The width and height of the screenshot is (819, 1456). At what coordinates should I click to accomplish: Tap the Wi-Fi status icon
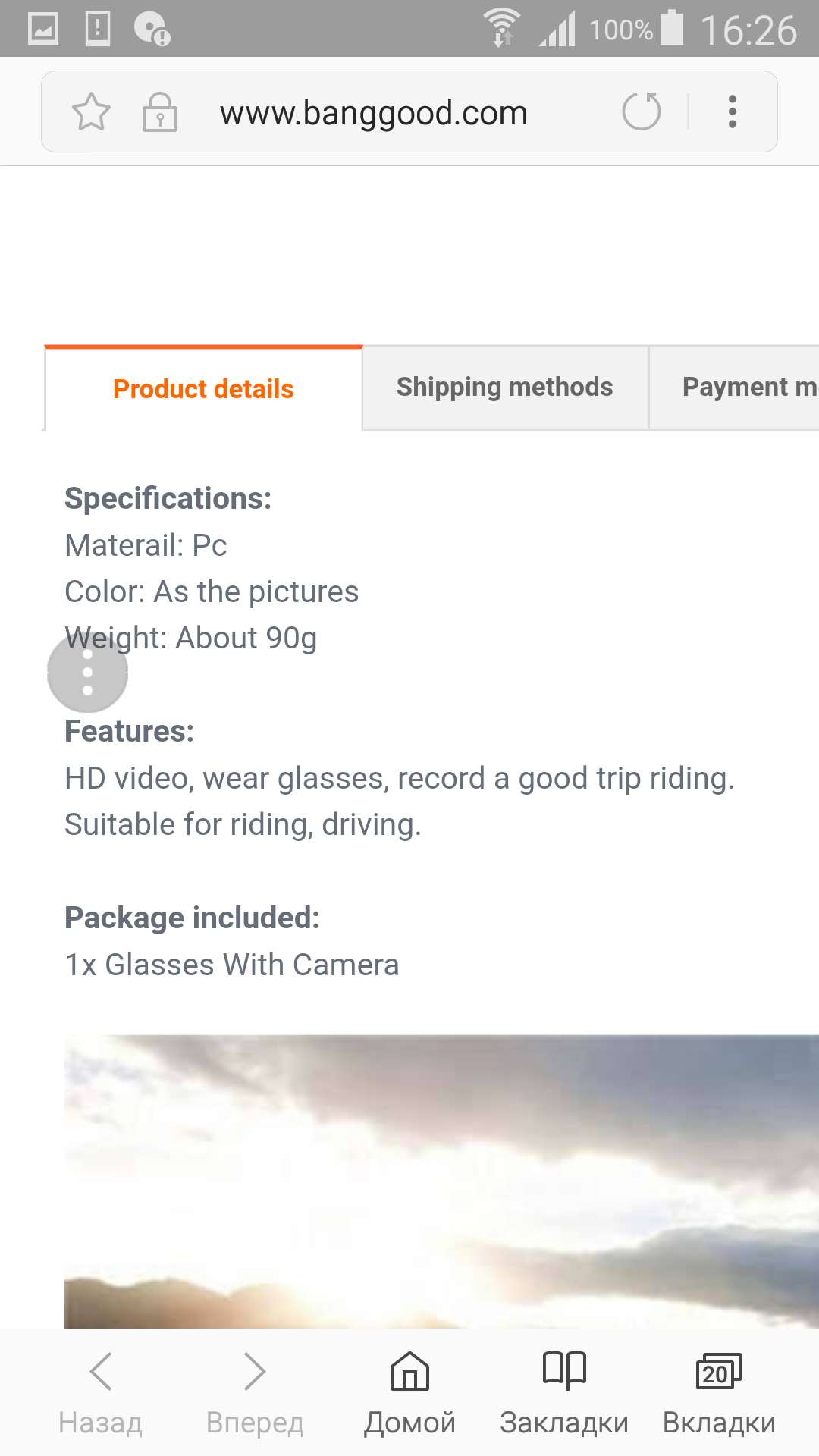(x=502, y=29)
